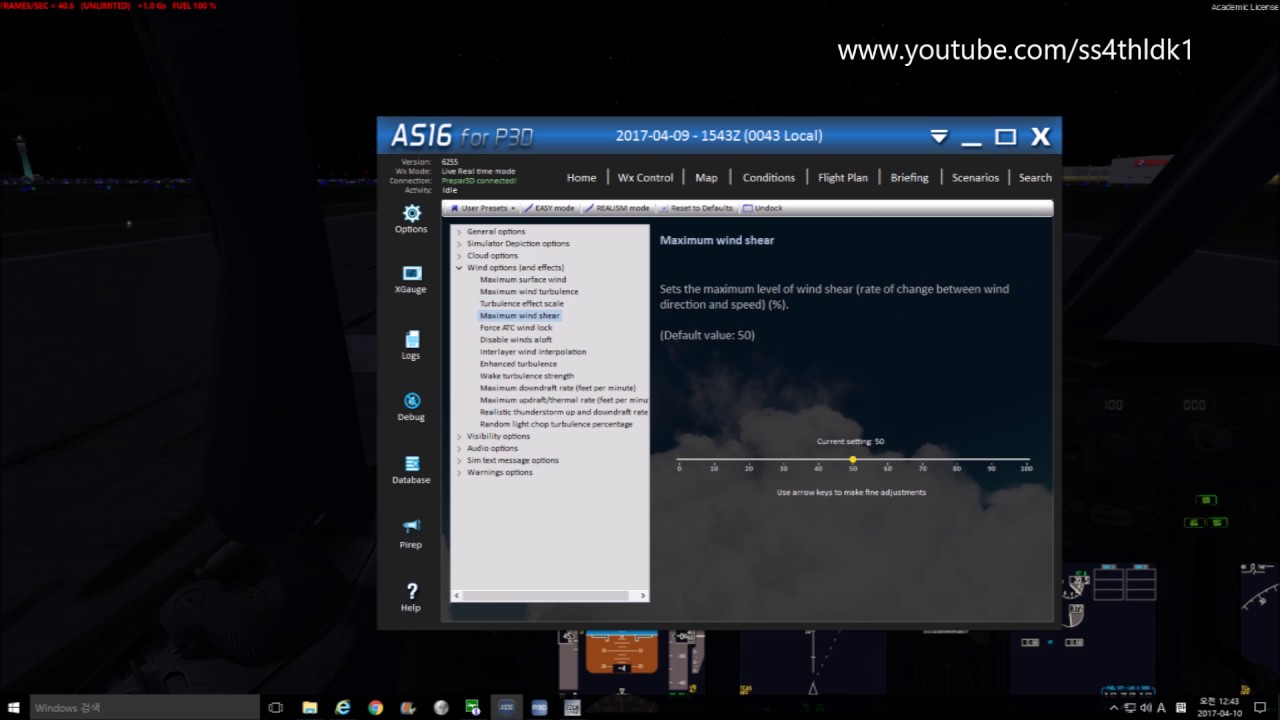
Task: Launch Google Chrome from the taskbar
Action: 375,707
